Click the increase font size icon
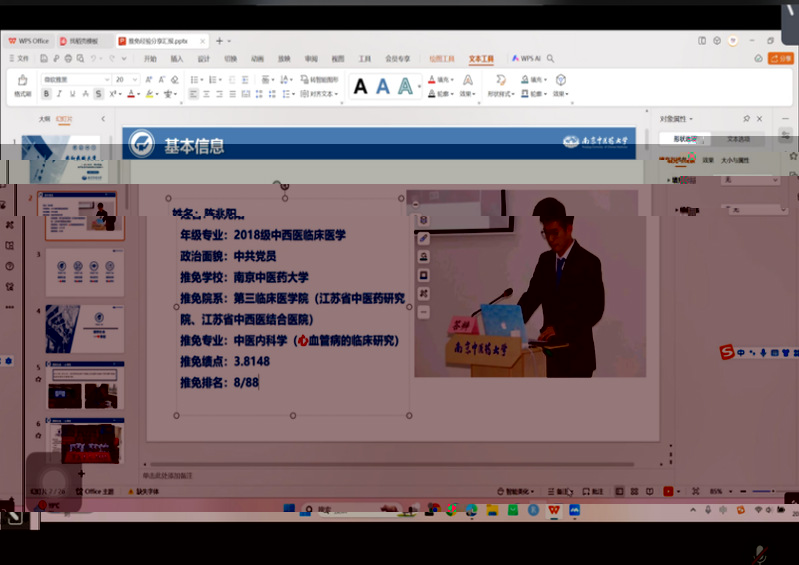The height and width of the screenshot is (565, 799). pos(151,79)
